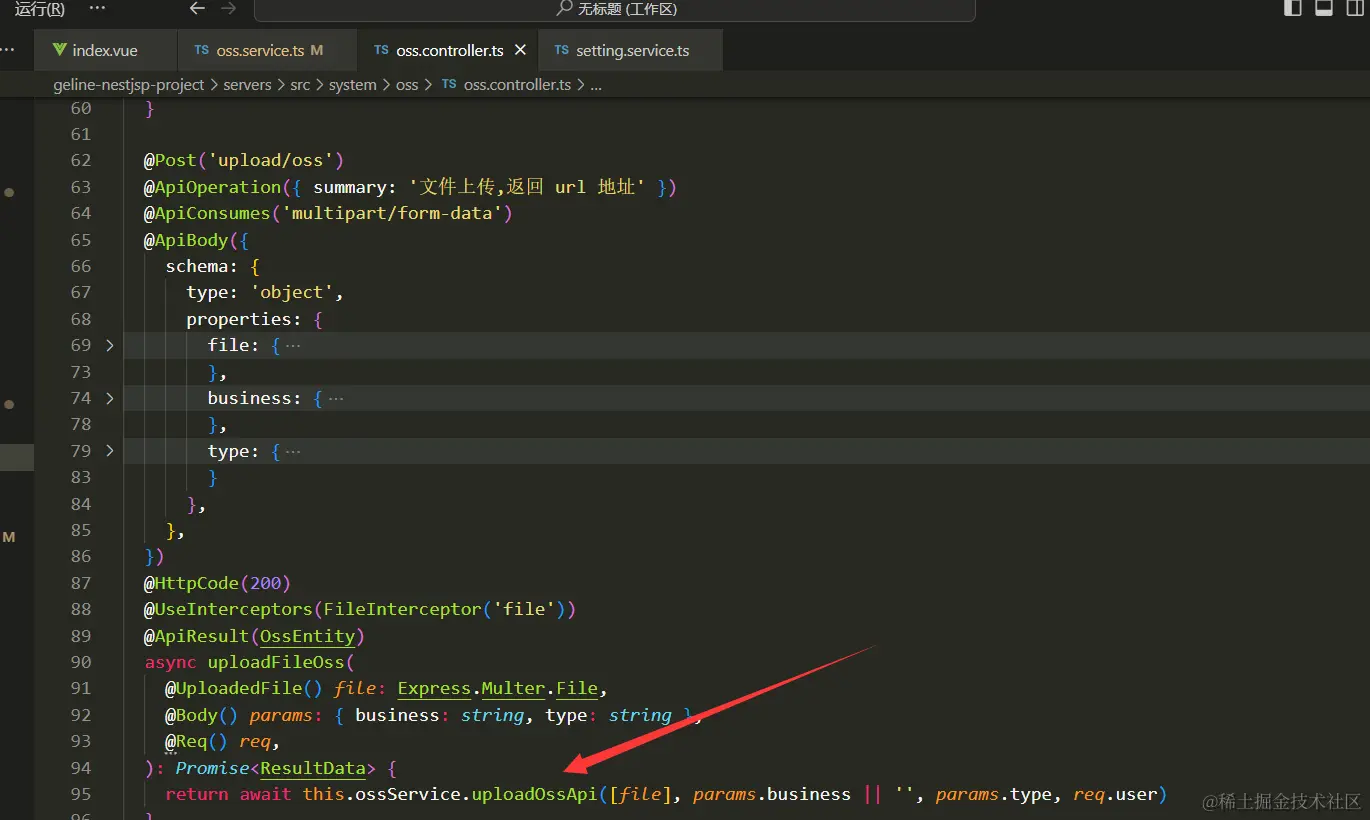This screenshot has width=1370, height=820.
Task: Switch to the index.vue tab
Action: (x=105, y=50)
